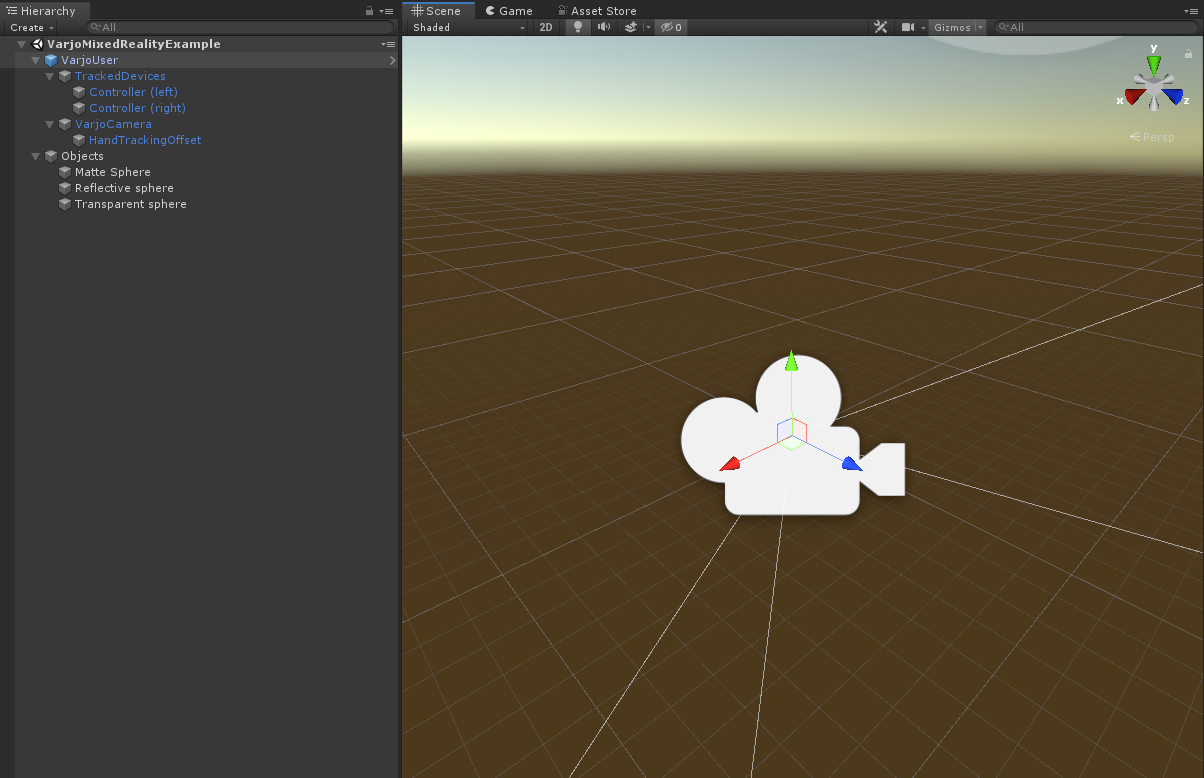The image size is (1204, 778).
Task: Open the Shaded draw mode dropdown
Action: [x=468, y=27]
